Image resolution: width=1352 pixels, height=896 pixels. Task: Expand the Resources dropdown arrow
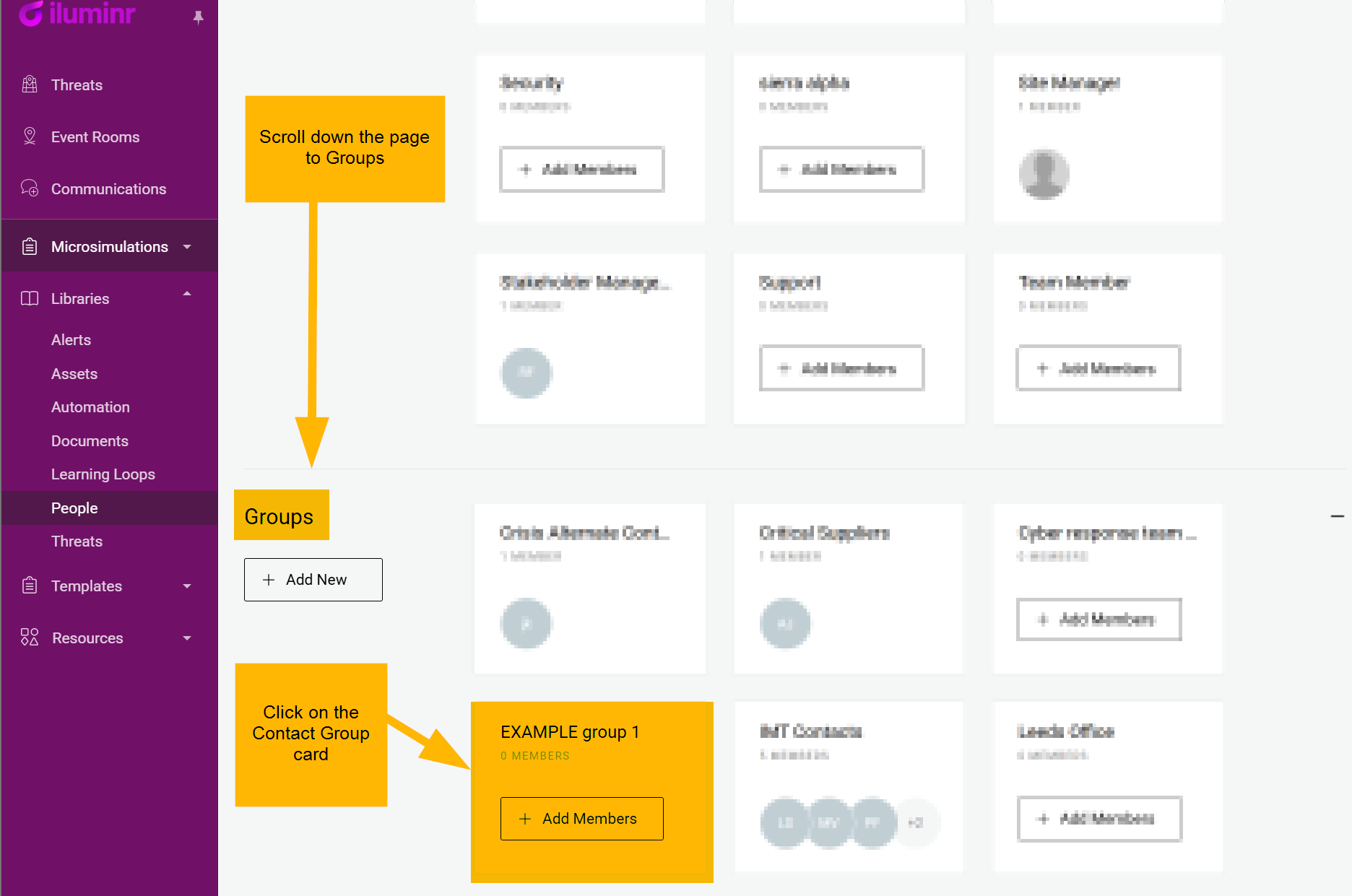click(187, 638)
